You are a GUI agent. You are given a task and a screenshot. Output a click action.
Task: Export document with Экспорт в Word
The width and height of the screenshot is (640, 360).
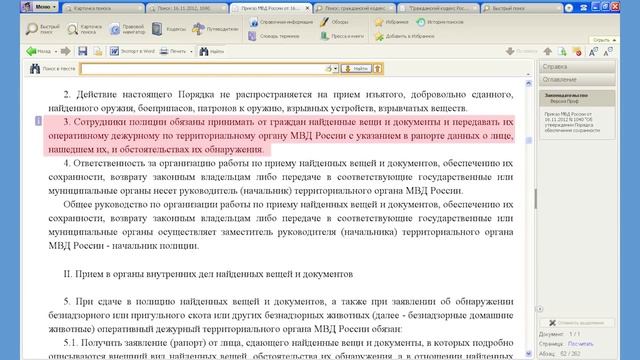132,51
